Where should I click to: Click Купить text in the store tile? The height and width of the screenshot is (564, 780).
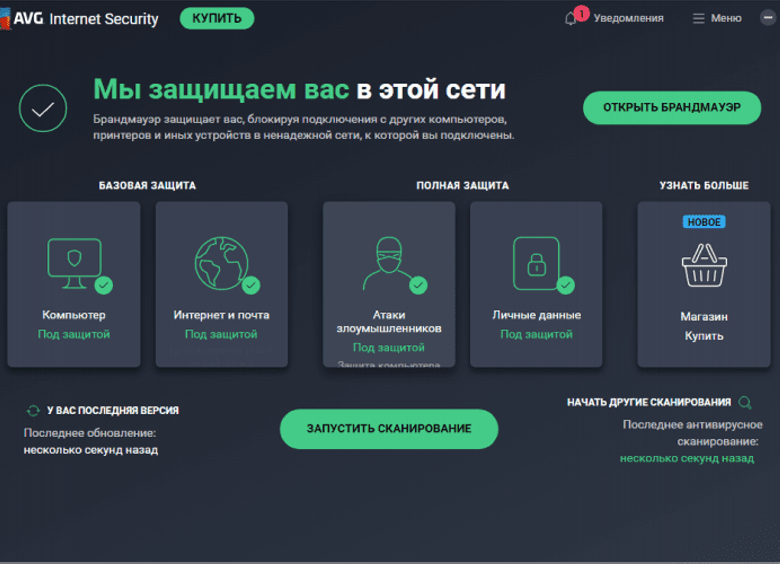(x=704, y=336)
